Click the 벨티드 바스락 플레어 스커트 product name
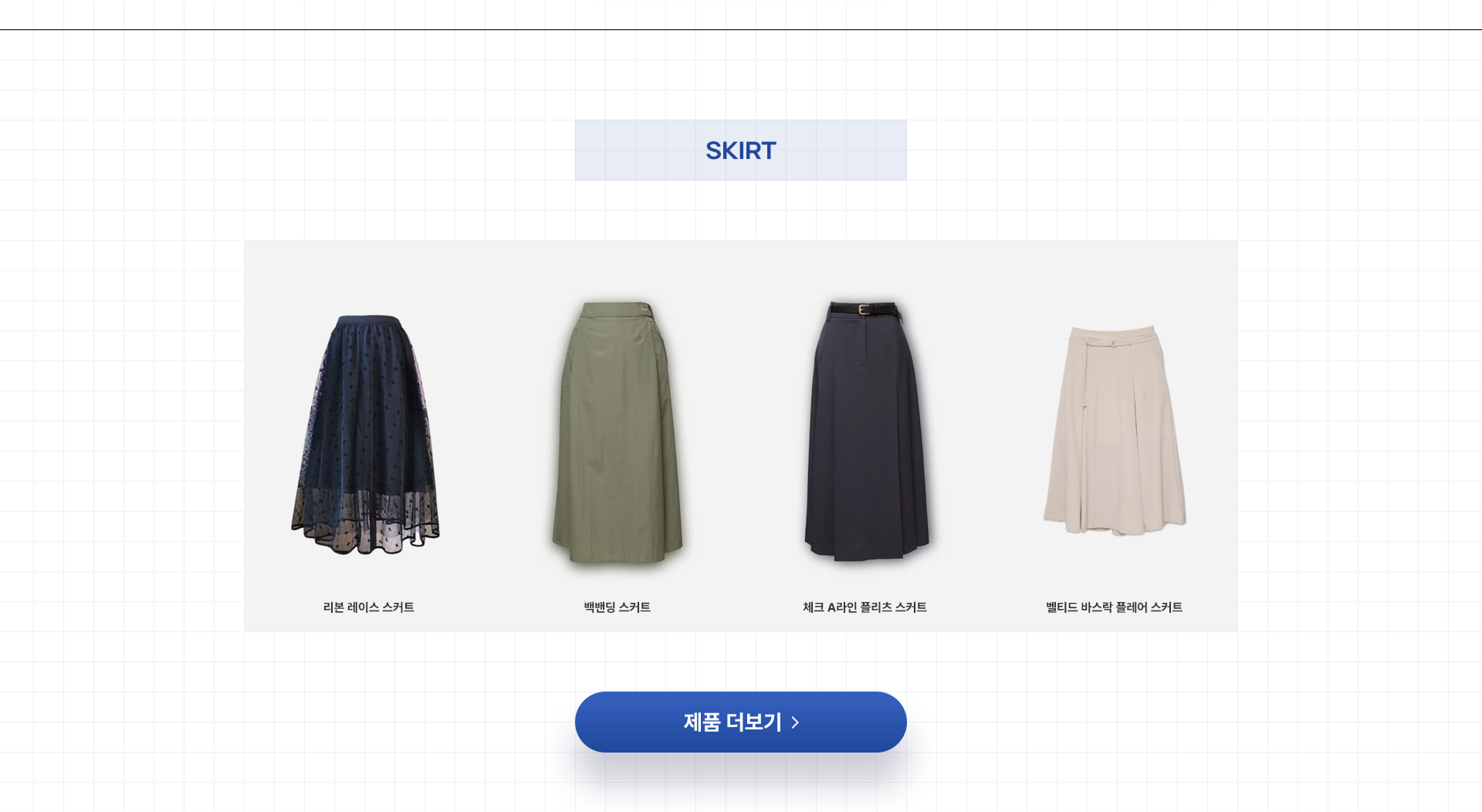 [x=1115, y=607]
